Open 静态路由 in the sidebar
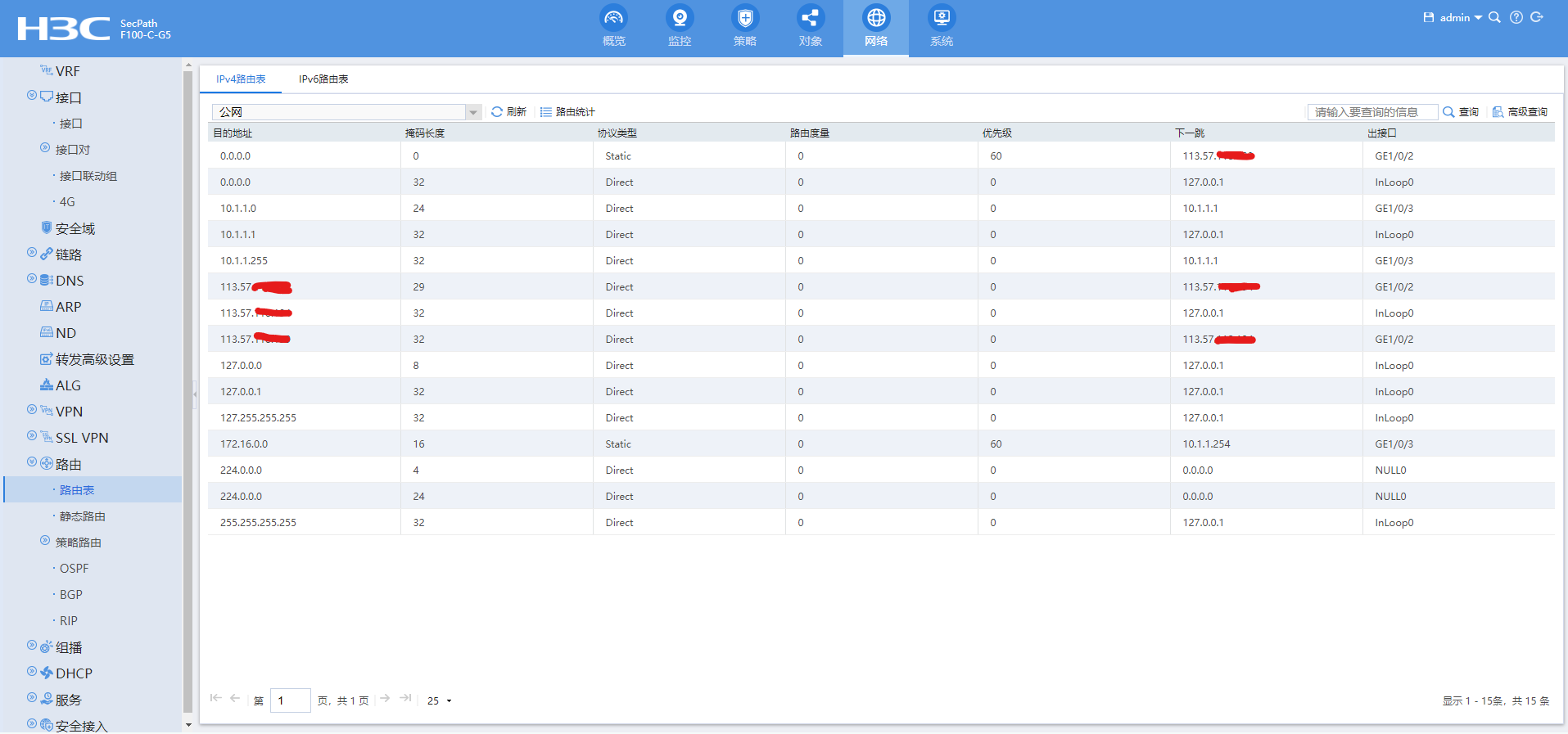This screenshot has width=1568, height=734. 82,516
